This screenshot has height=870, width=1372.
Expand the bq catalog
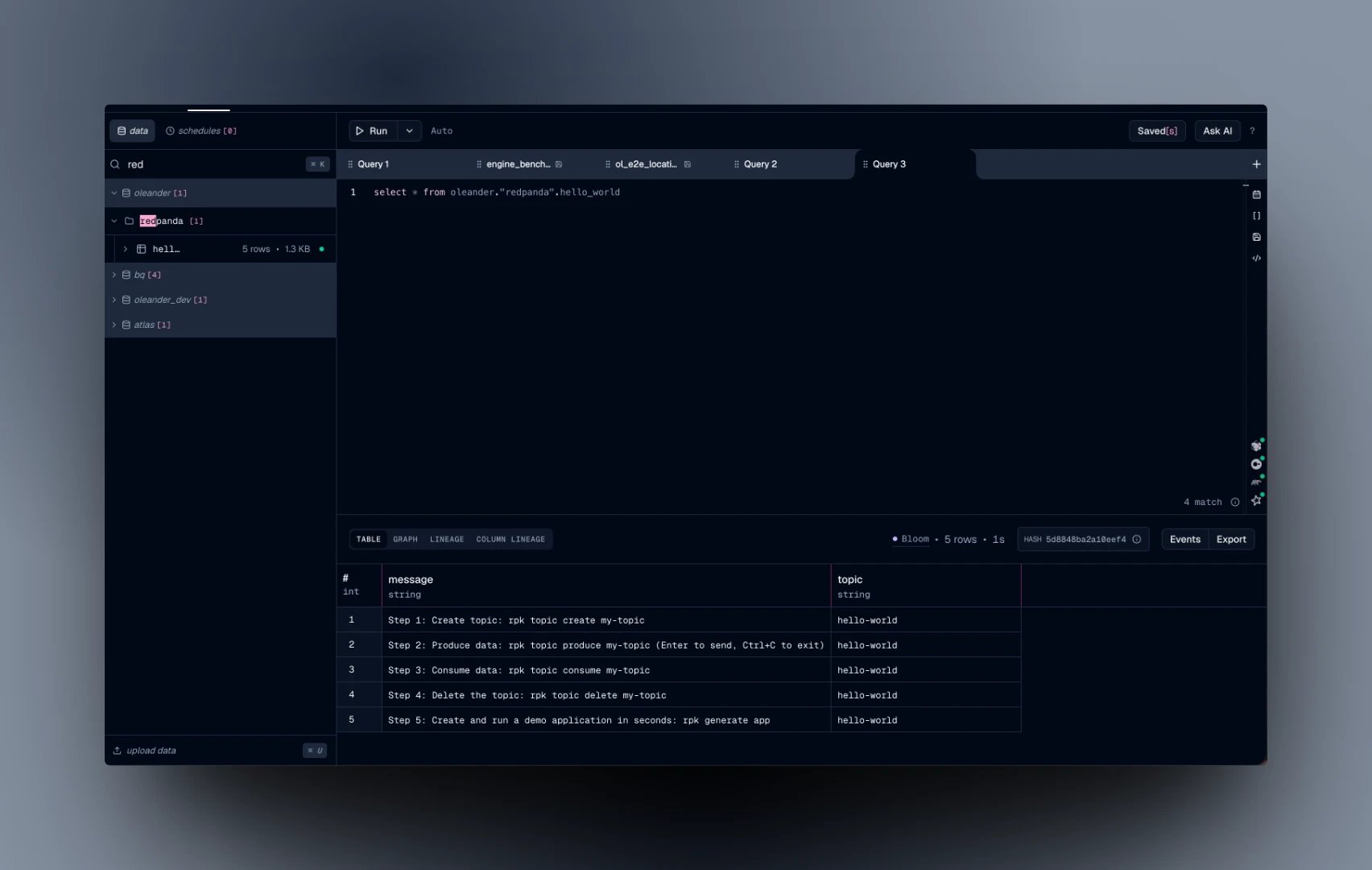tap(114, 275)
